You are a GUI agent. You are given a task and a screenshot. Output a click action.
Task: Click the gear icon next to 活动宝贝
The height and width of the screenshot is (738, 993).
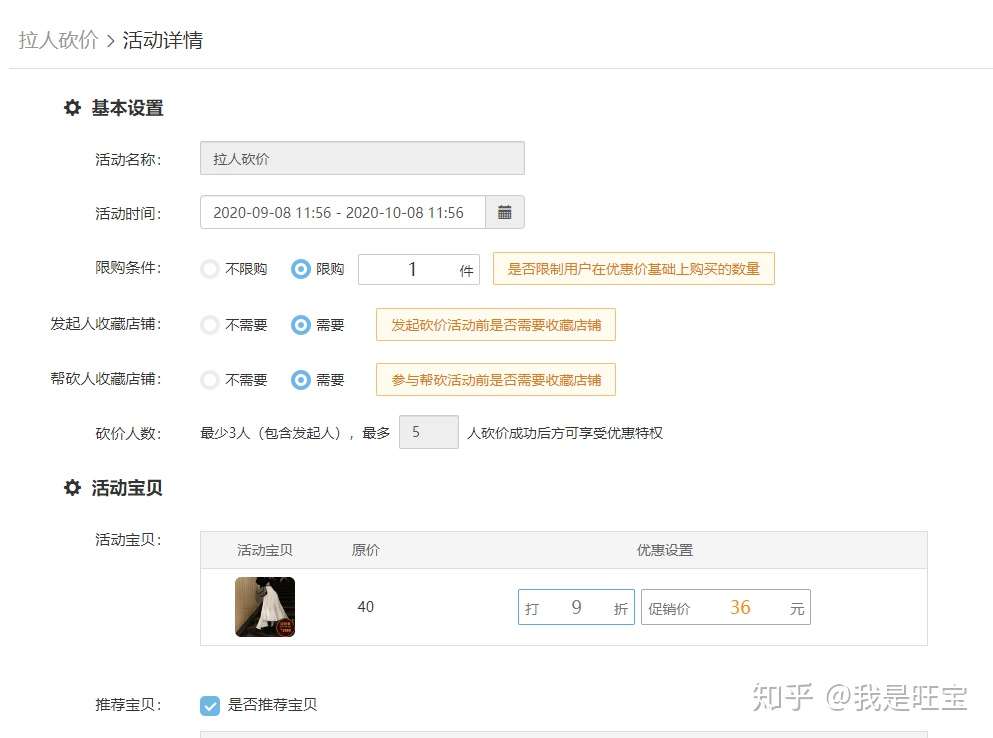point(72,488)
